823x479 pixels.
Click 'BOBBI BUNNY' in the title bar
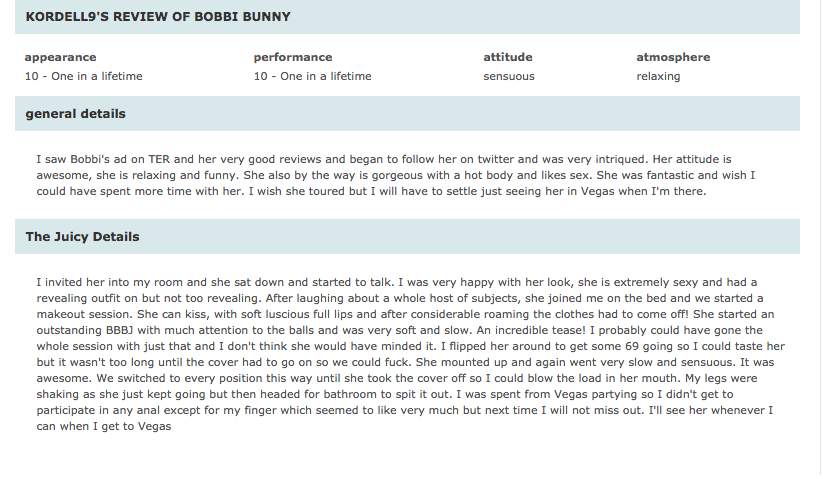point(242,17)
